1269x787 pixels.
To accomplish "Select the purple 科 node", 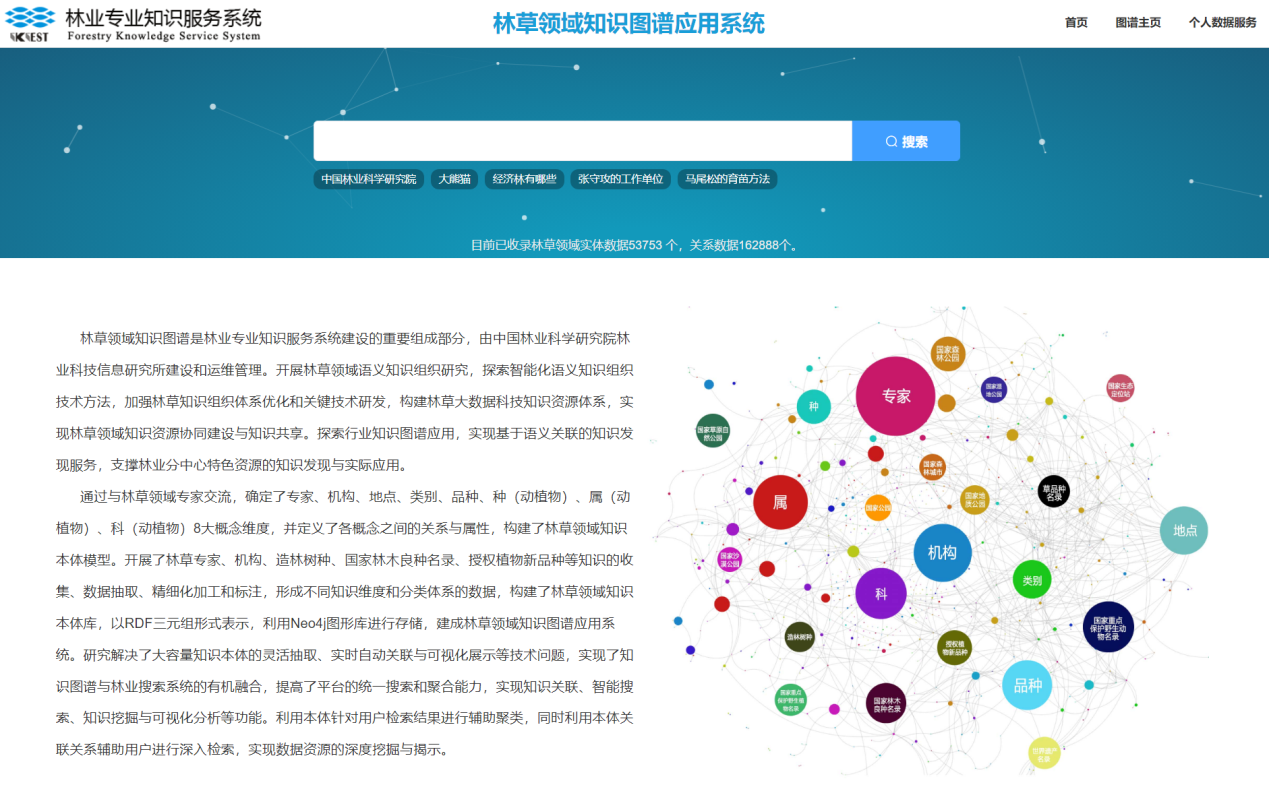I will click(x=881, y=593).
